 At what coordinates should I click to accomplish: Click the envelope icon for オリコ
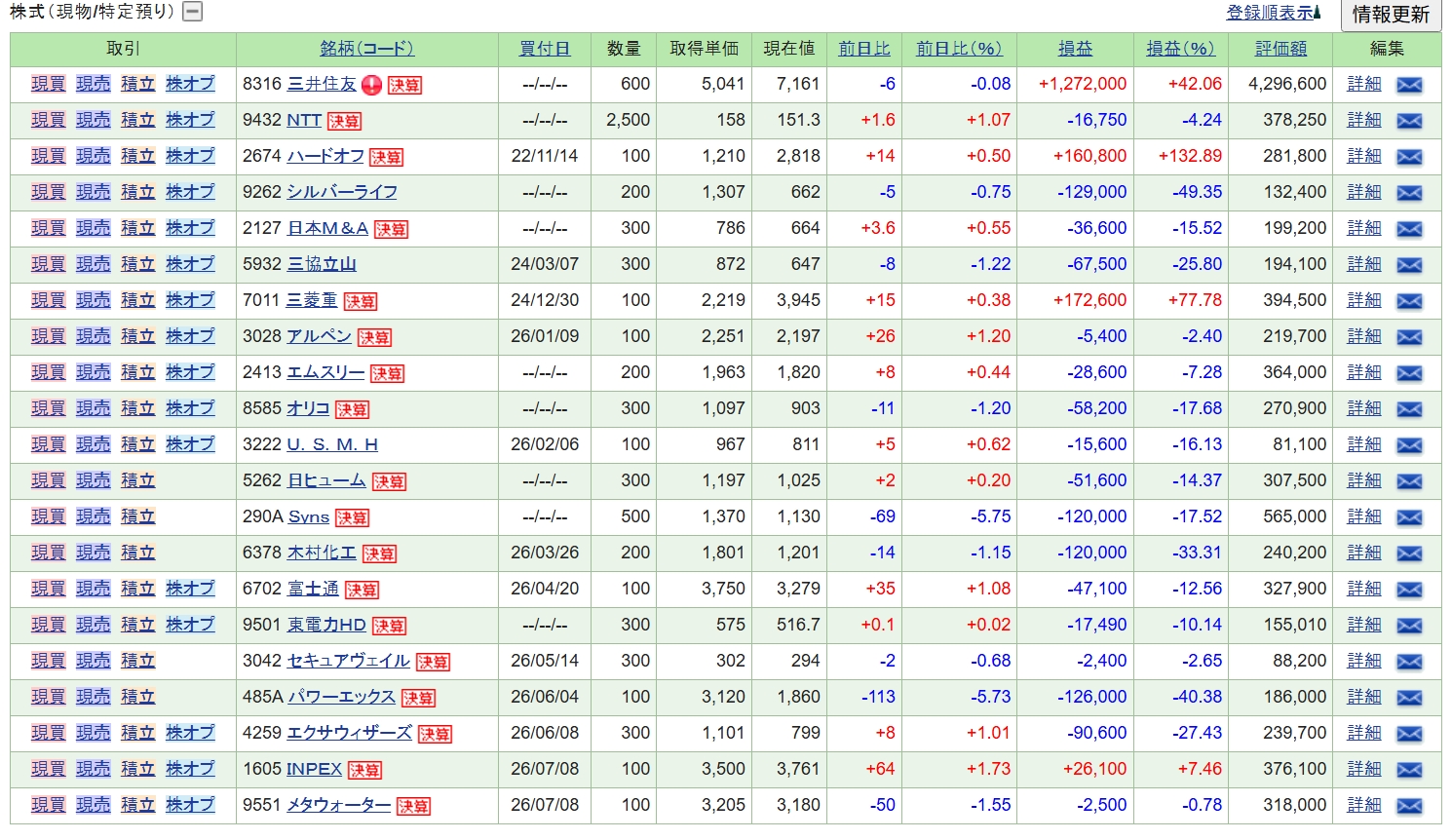pos(1409,409)
